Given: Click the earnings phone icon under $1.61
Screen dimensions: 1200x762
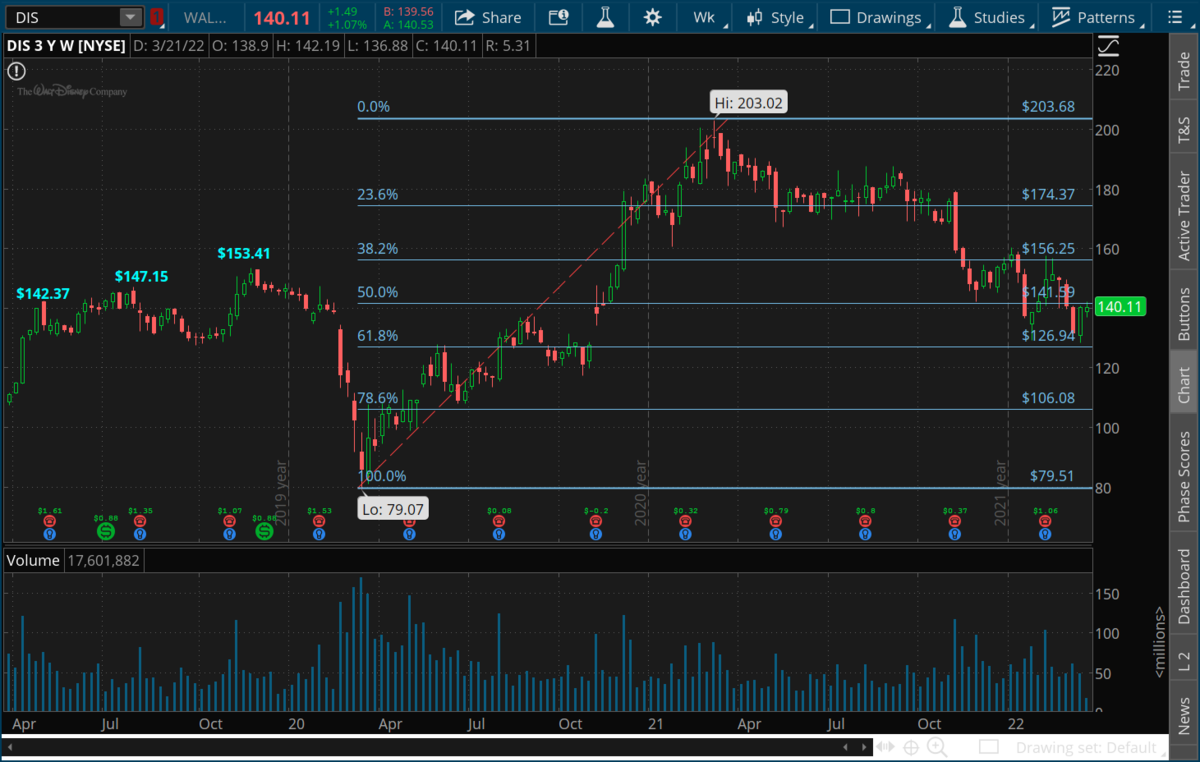Looking at the screenshot, I should pyautogui.click(x=49, y=522).
